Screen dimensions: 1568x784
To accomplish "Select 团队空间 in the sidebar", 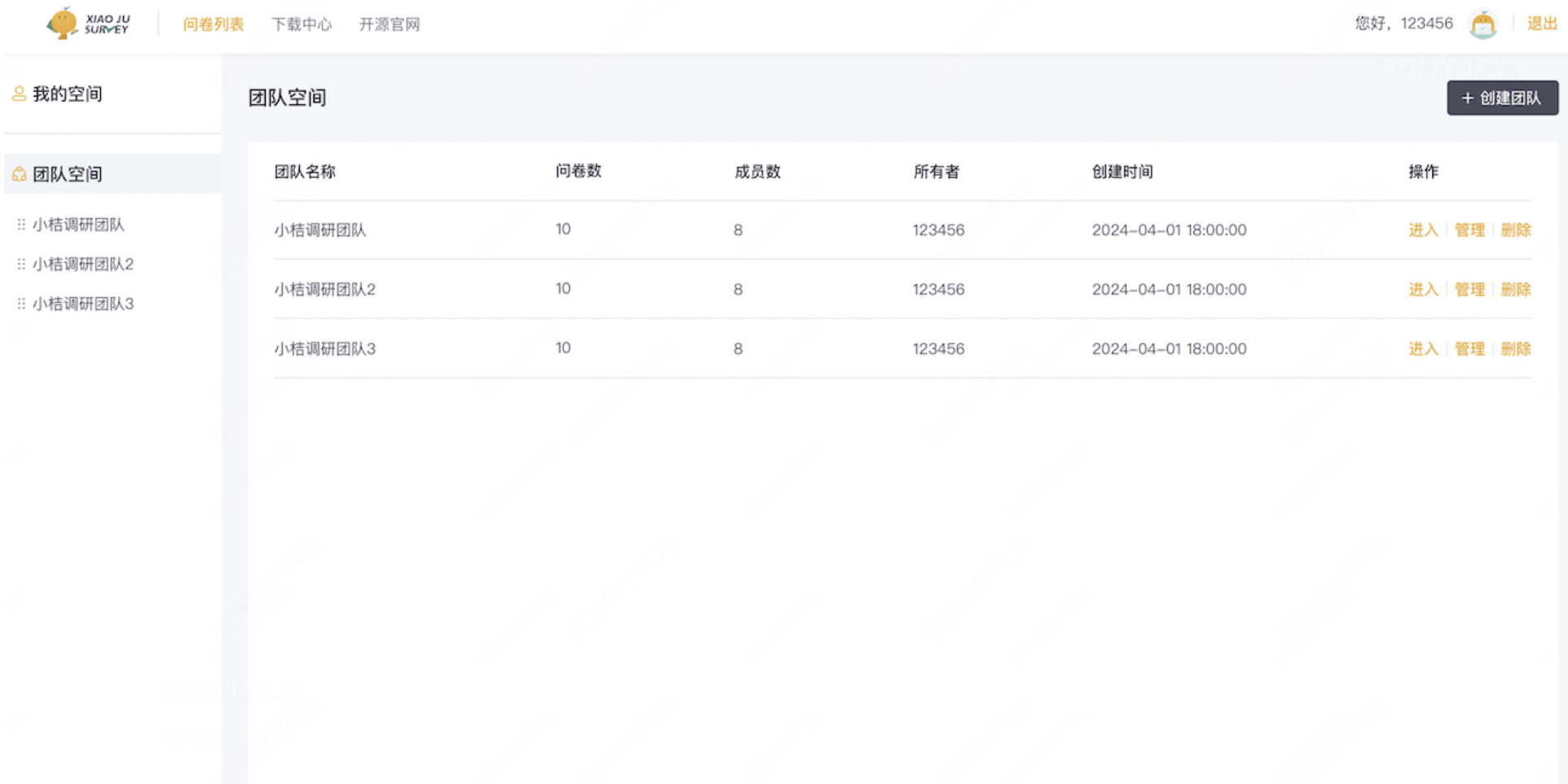I will (68, 173).
